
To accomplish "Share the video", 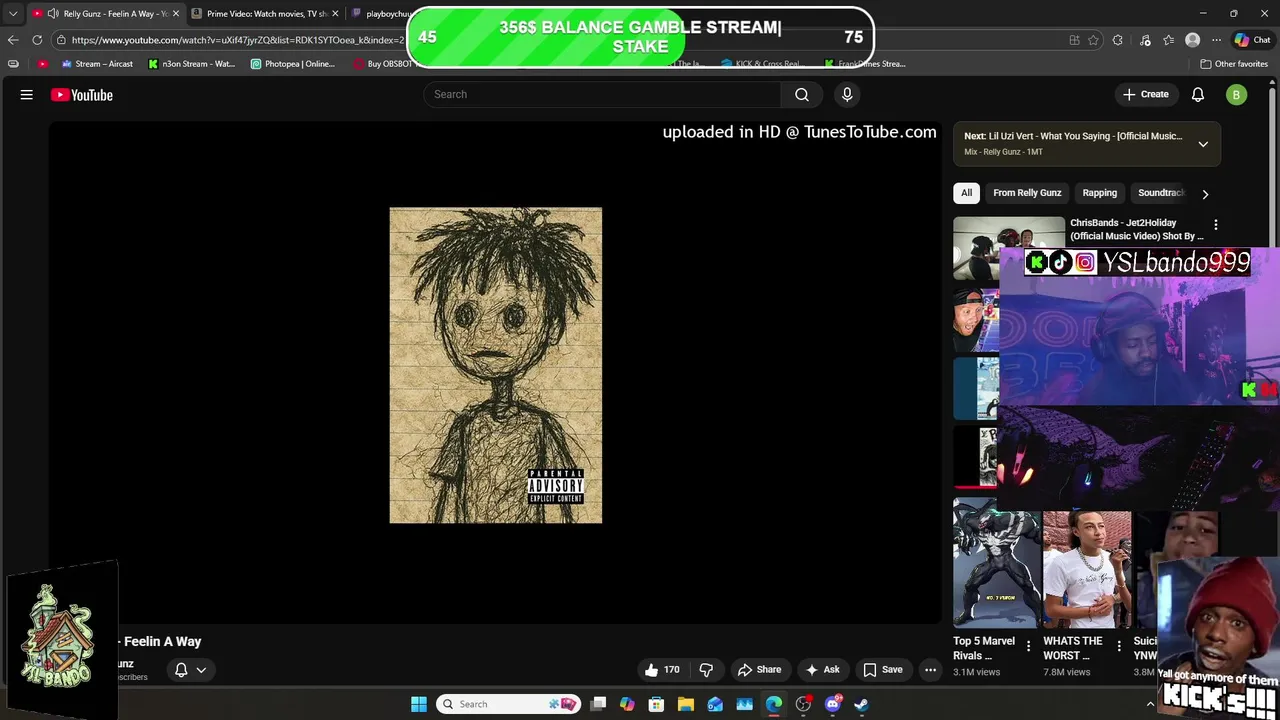I will (x=759, y=670).
